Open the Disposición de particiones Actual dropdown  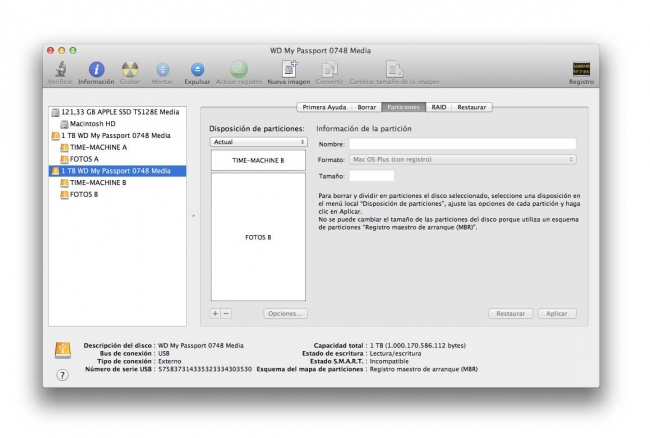click(x=258, y=142)
